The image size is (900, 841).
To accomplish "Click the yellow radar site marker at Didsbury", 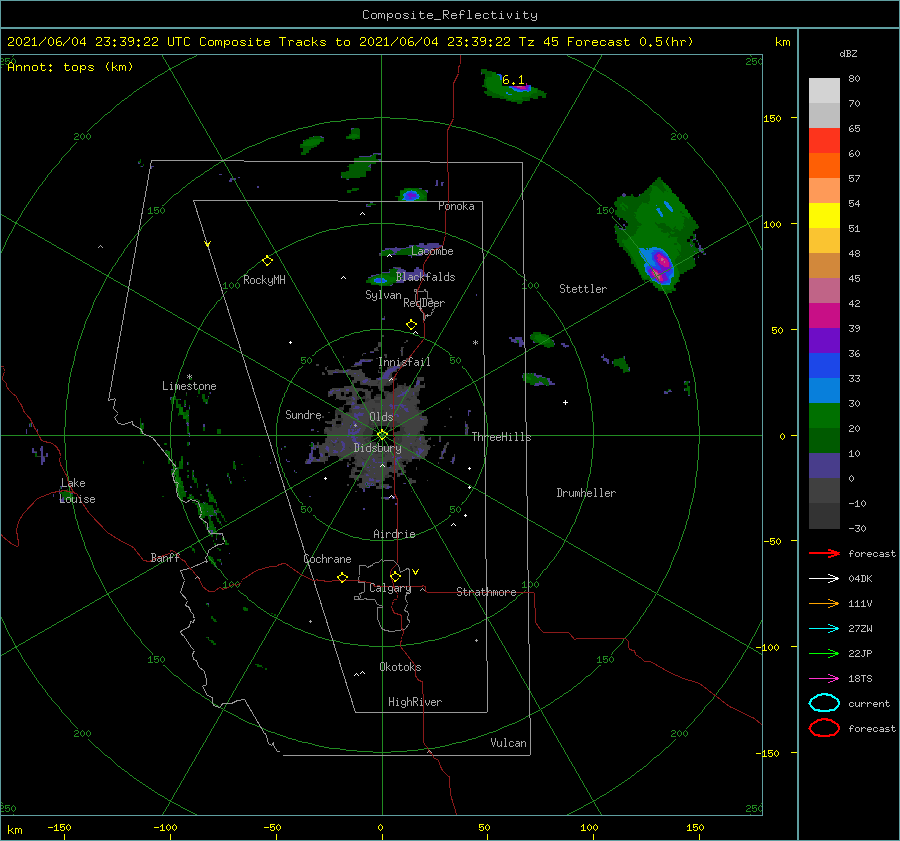I will (382, 435).
